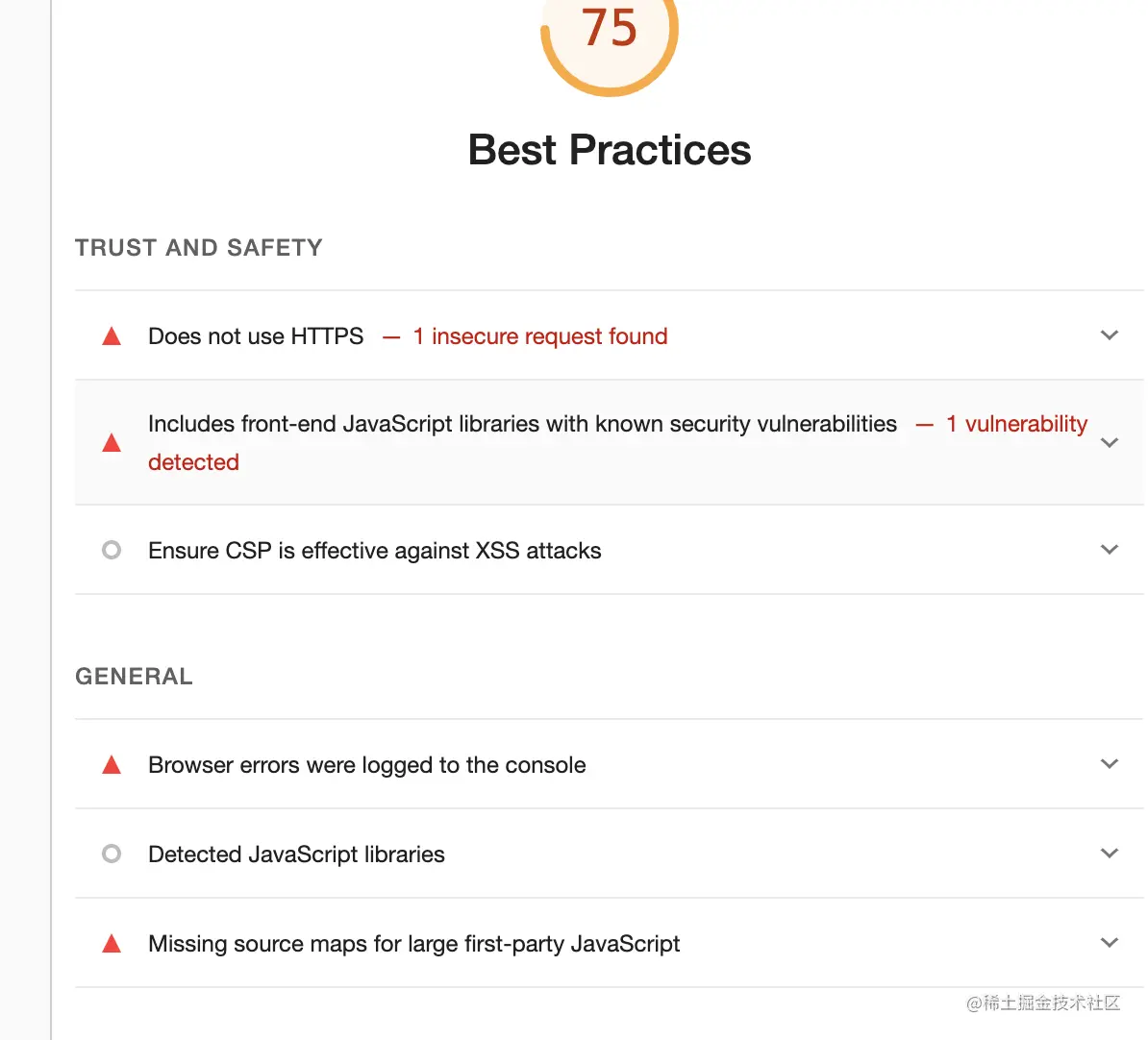Screen dimensions: 1148x1040
Task: Click the General section header
Action: (134, 677)
